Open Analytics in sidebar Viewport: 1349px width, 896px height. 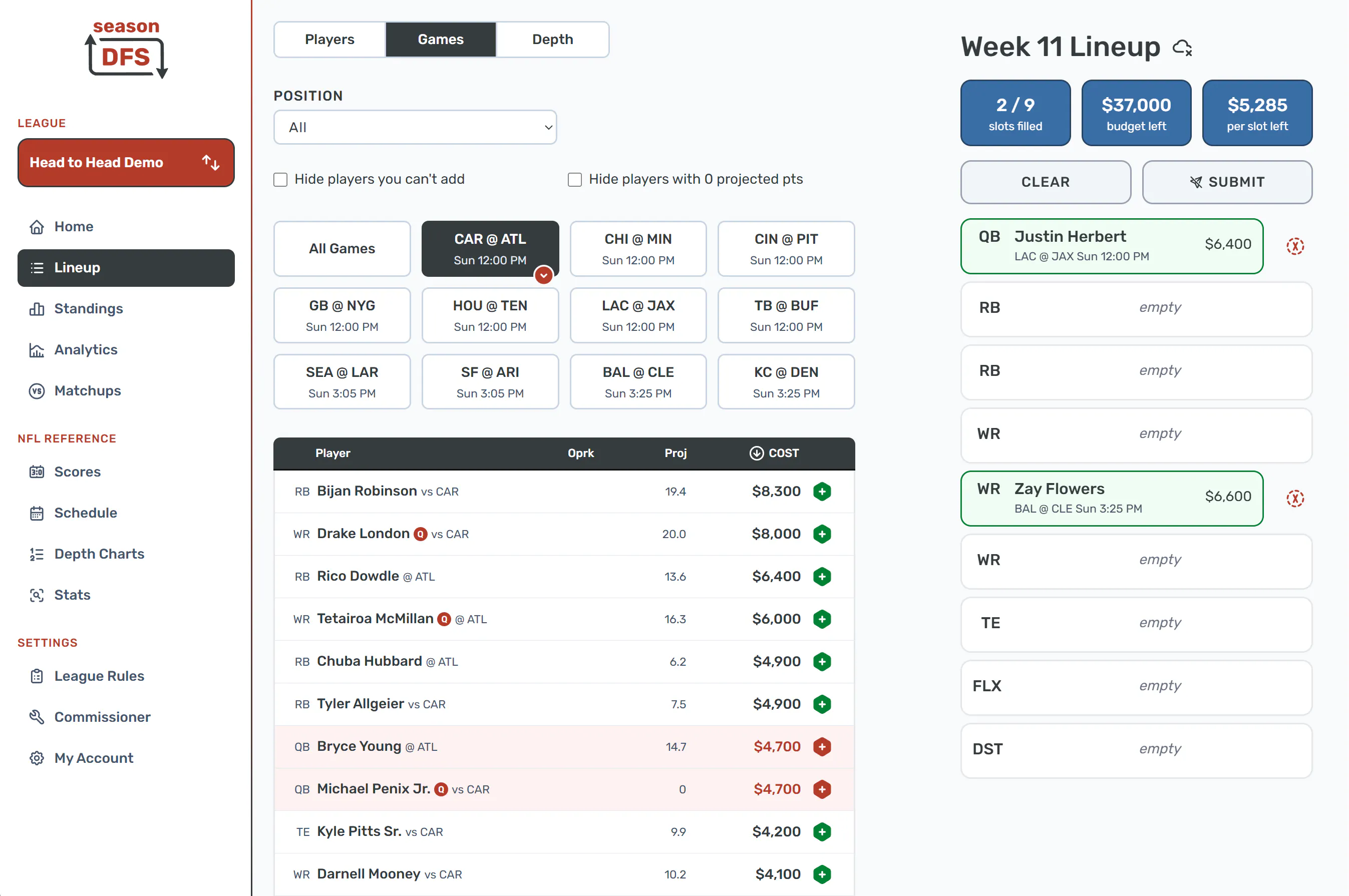pos(126,350)
